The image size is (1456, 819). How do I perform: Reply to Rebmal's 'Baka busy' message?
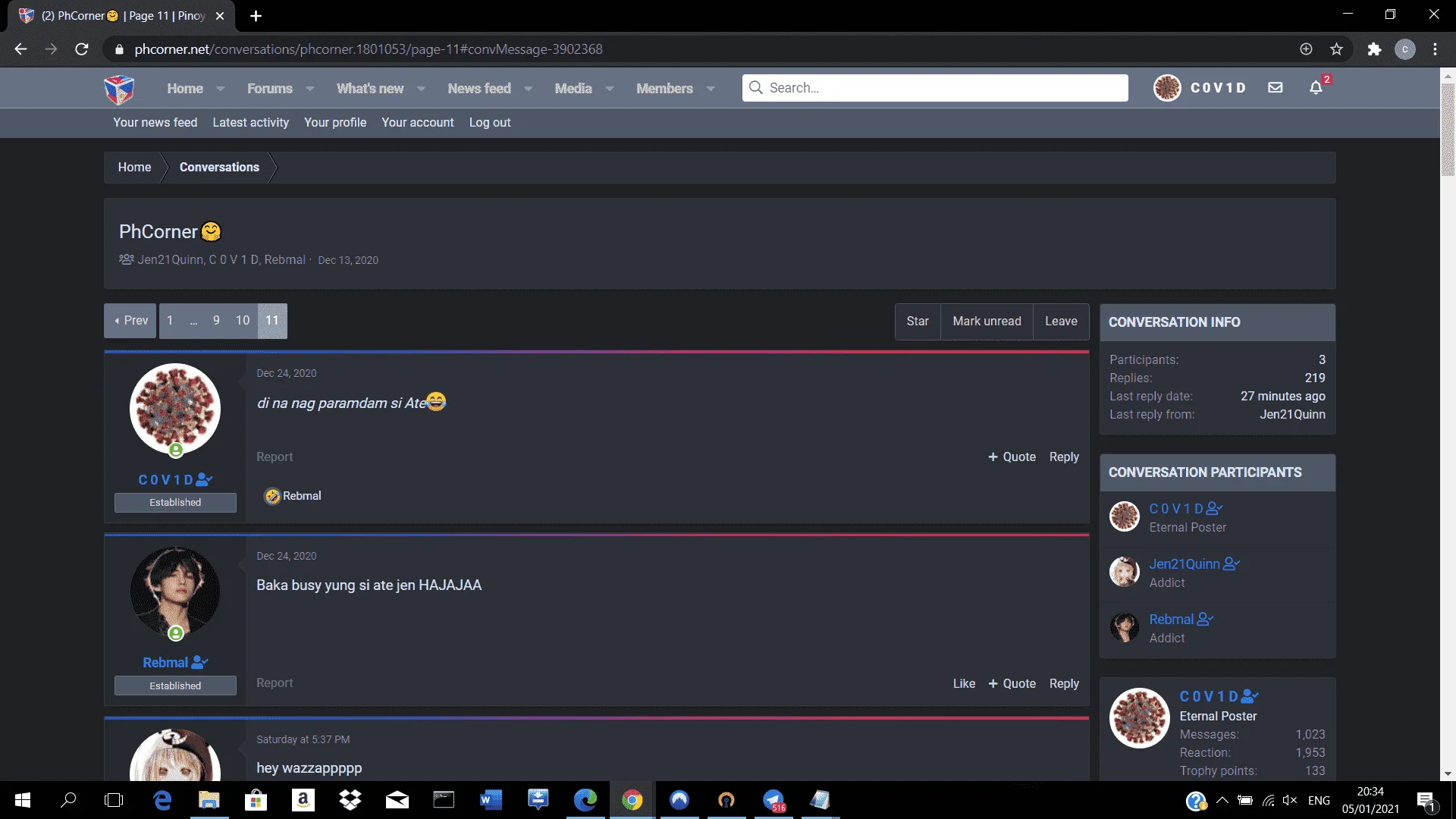[1064, 684]
